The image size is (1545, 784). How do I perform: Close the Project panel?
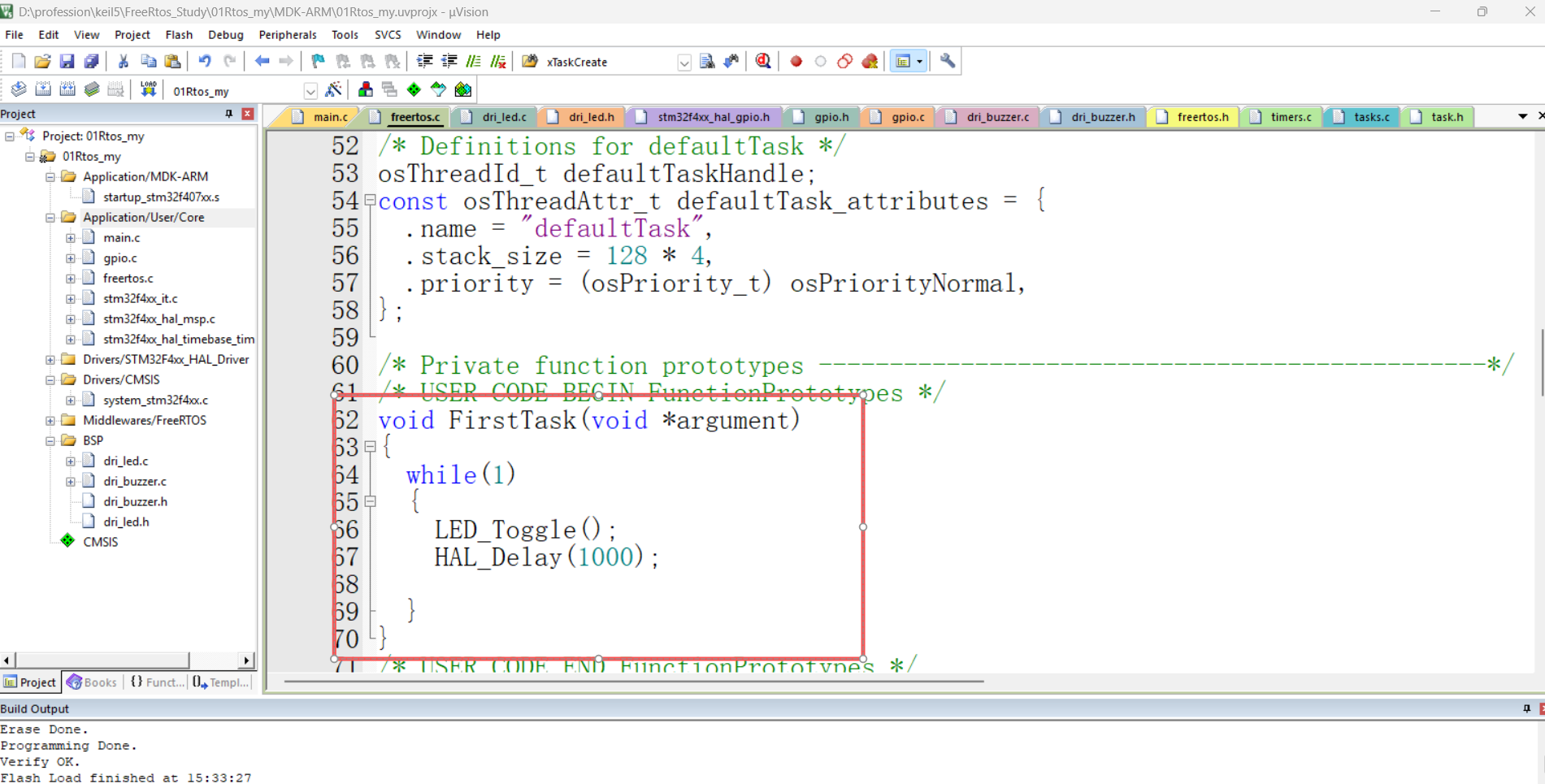tap(248, 114)
